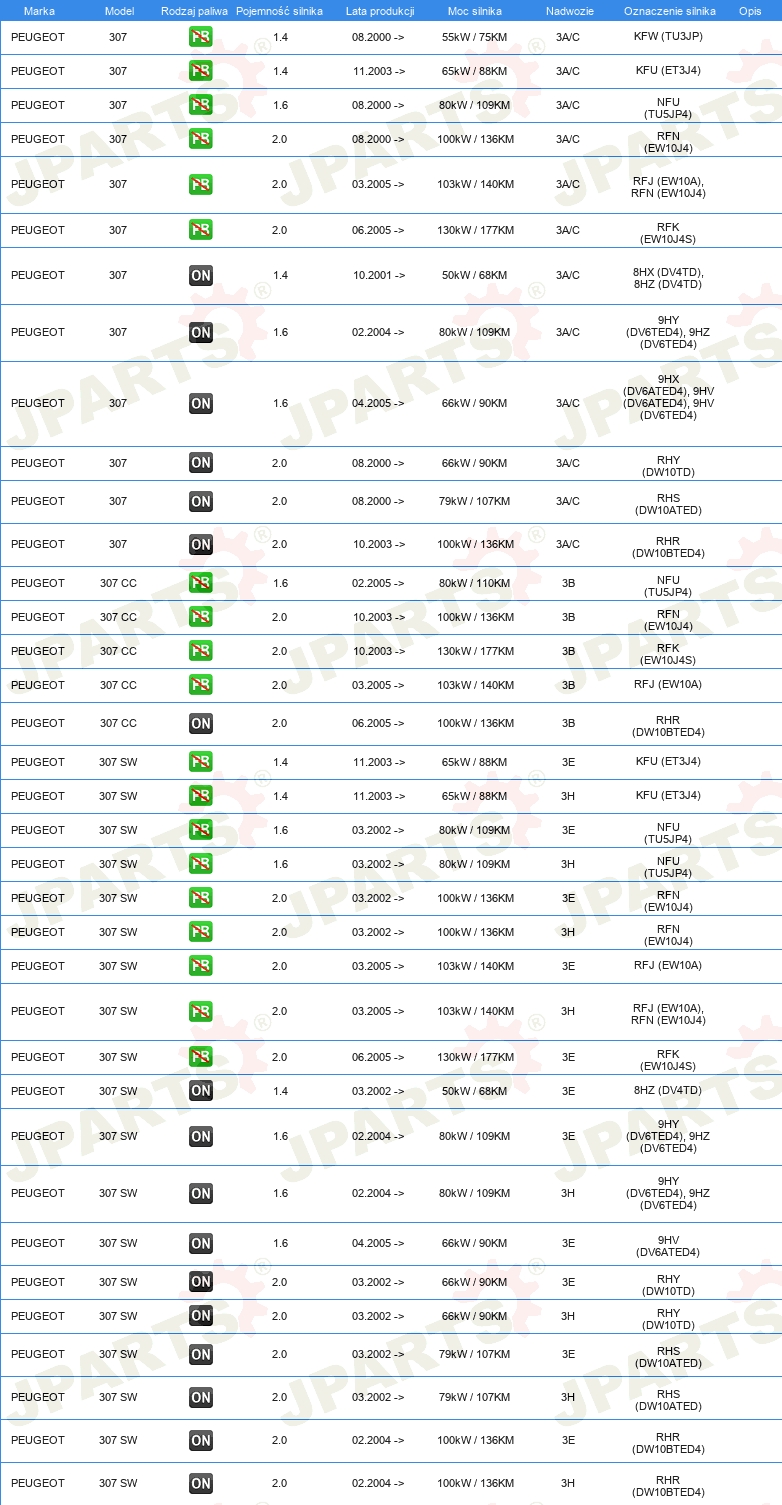Click ON icon in 307 3A/C RHY (DW10TD) row
782x1505 pixels.
click(x=201, y=463)
